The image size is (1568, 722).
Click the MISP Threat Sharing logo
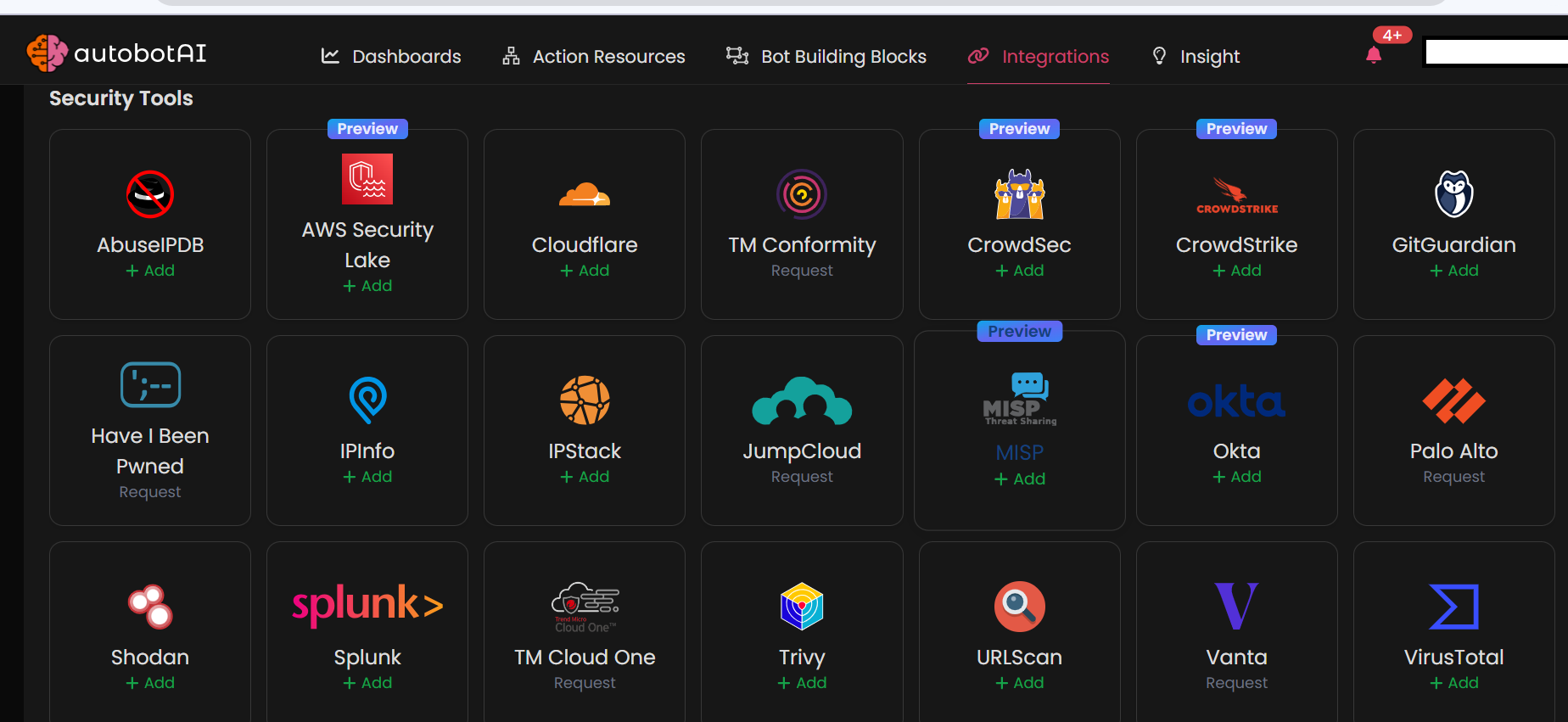pos(1020,399)
